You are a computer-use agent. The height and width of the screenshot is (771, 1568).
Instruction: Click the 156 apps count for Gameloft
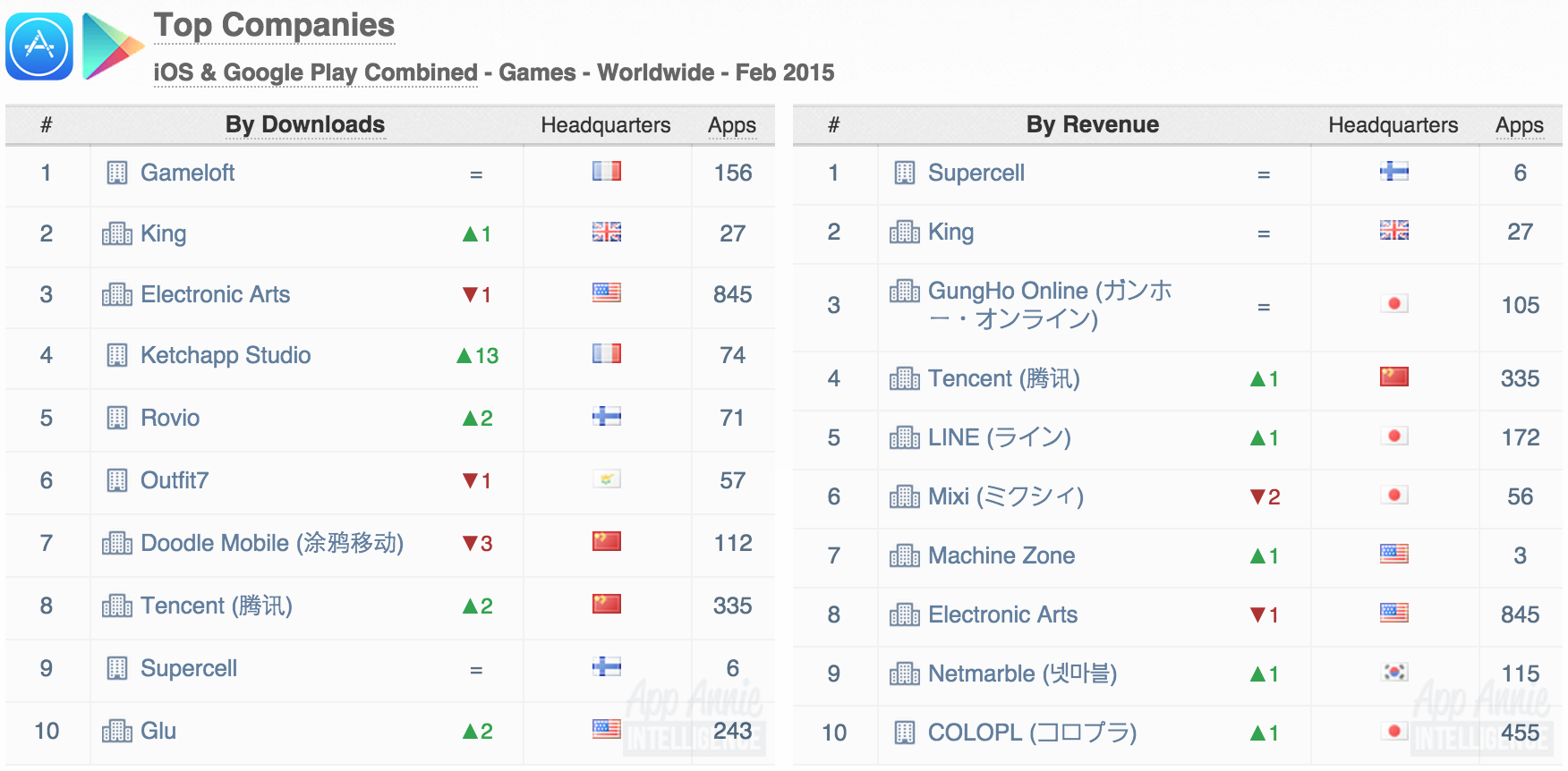[x=733, y=173]
